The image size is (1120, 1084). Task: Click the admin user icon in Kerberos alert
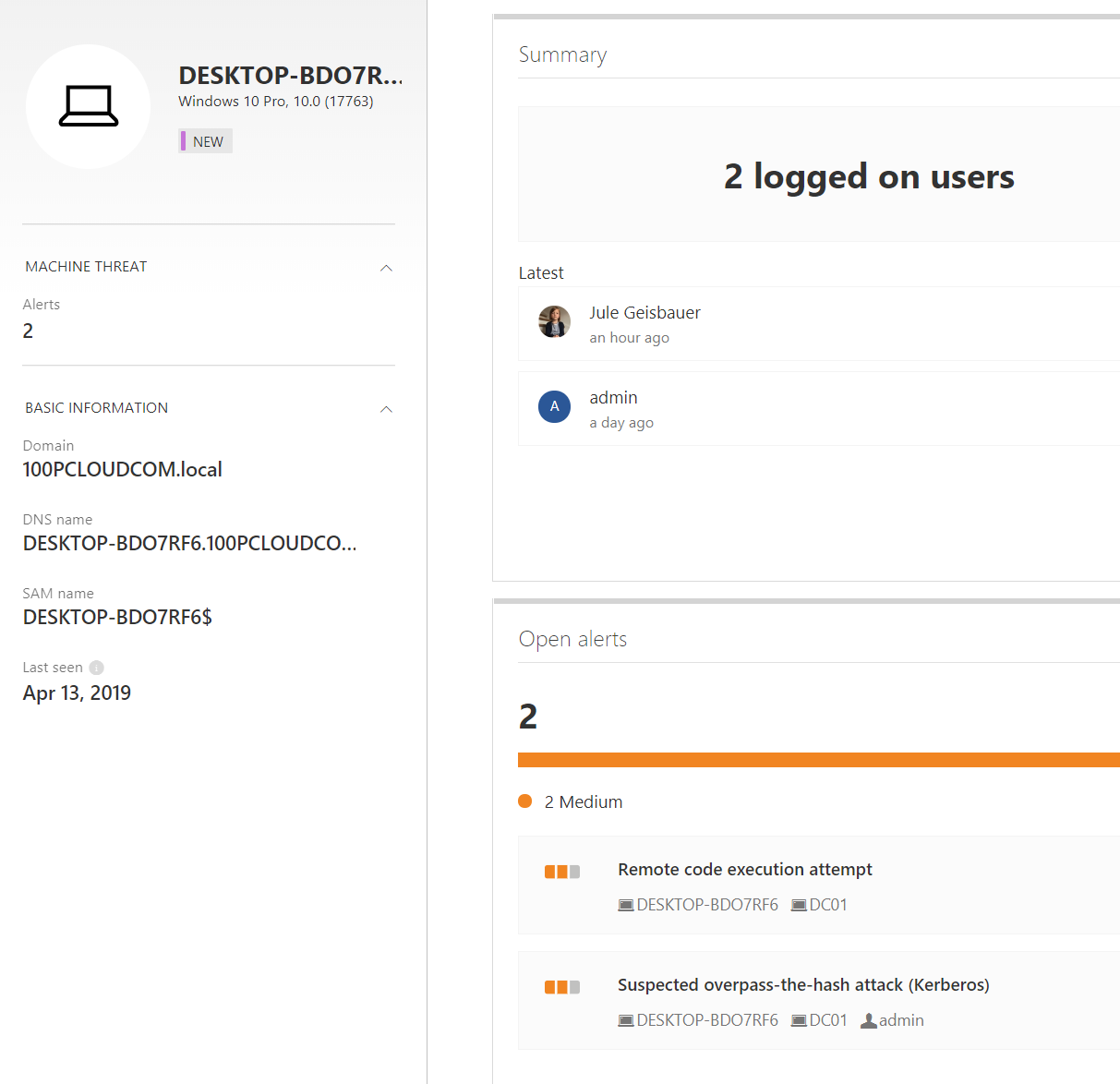coord(868,1020)
